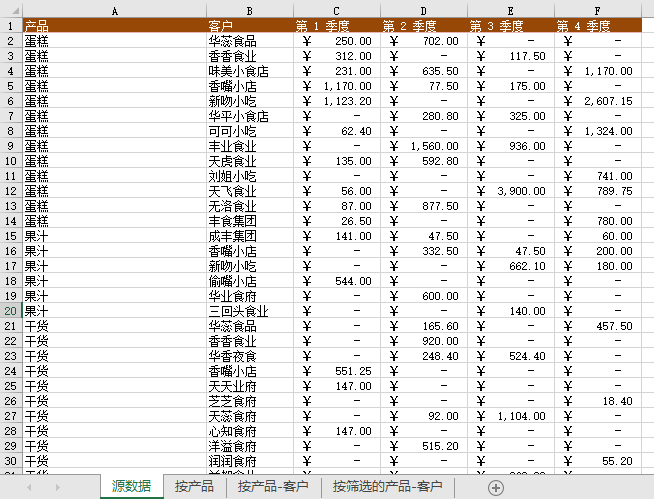The width and height of the screenshot is (654, 499).
Task: Click the 第 3 季度 header cell
Action: point(510,26)
